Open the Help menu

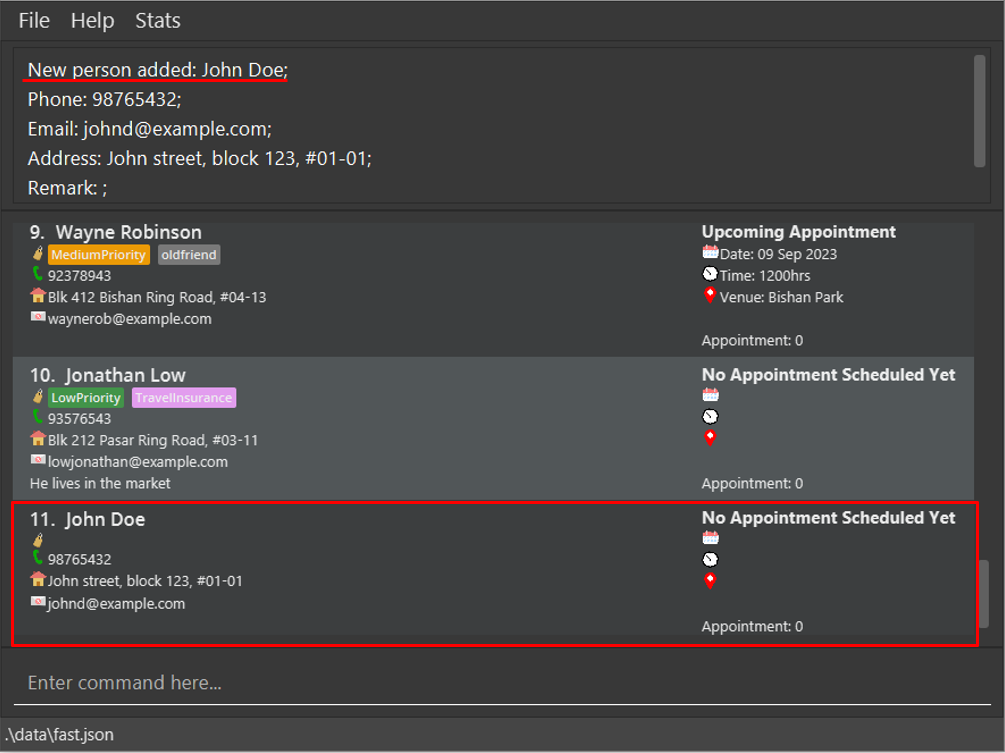click(92, 21)
